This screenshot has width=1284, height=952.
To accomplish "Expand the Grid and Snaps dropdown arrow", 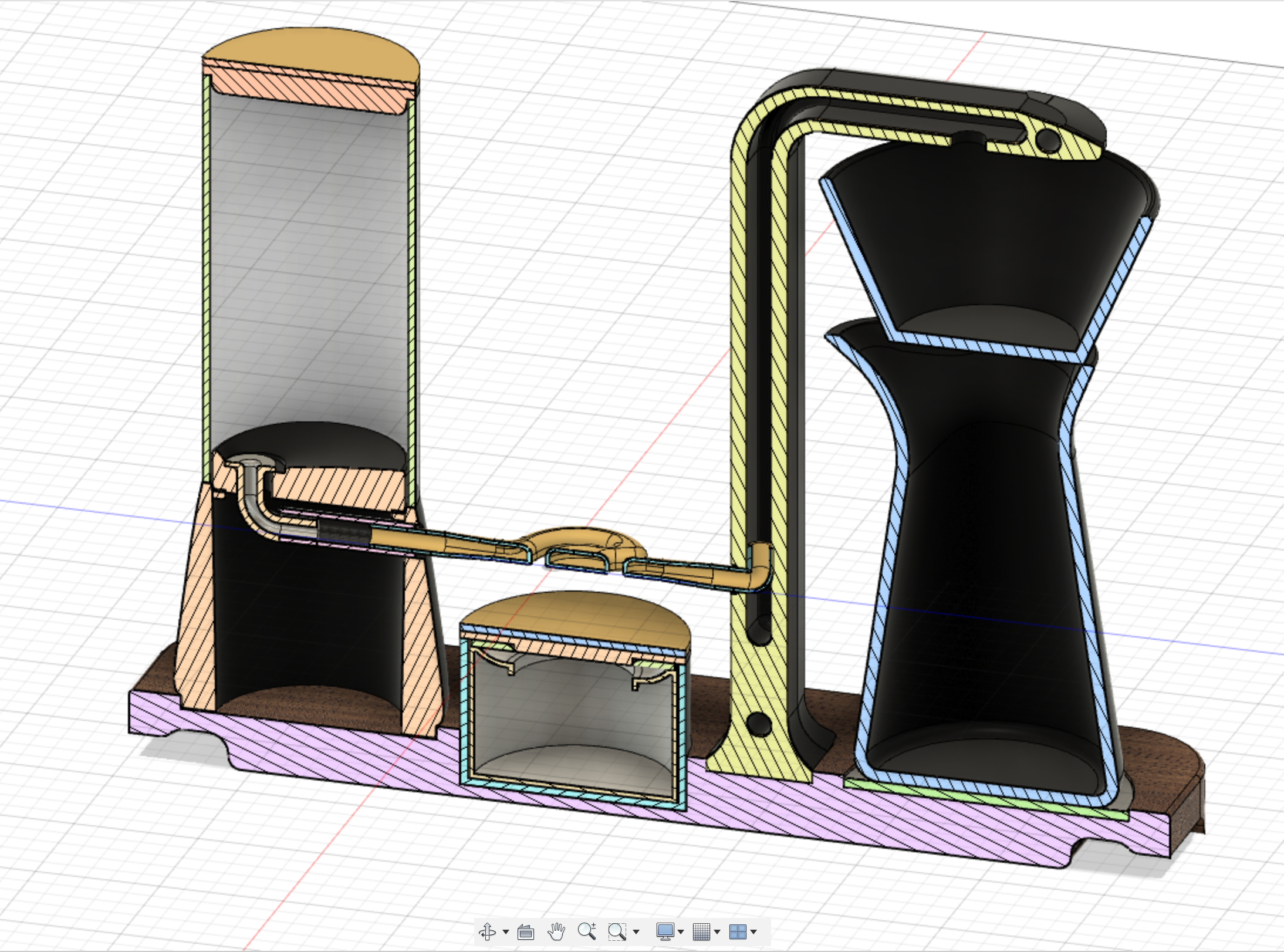I will coord(717,932).
